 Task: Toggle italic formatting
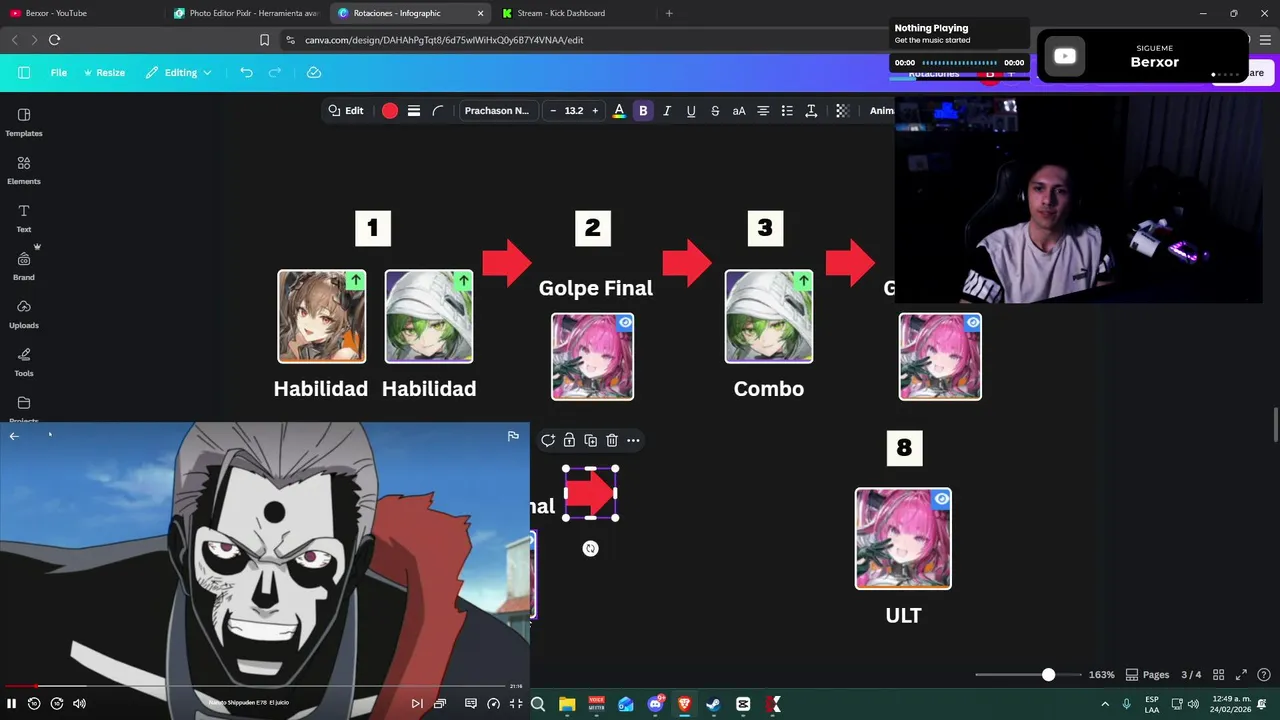click(667, 111)
